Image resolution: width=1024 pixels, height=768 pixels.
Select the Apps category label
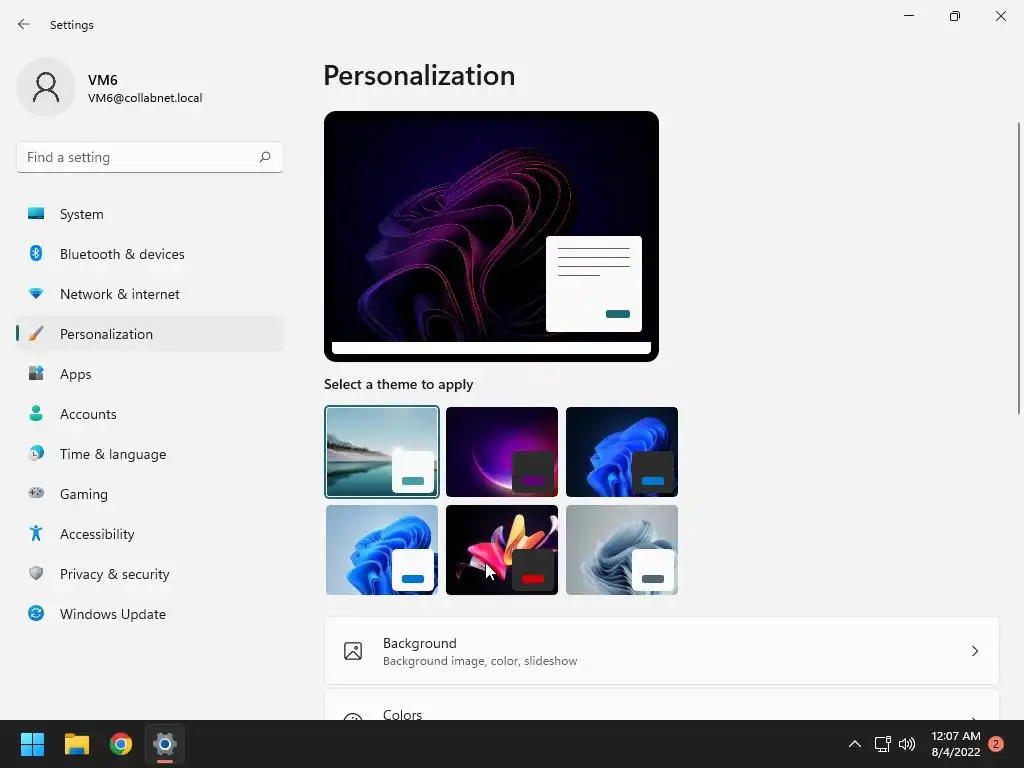pyautogui.click(x=76, y=374)
